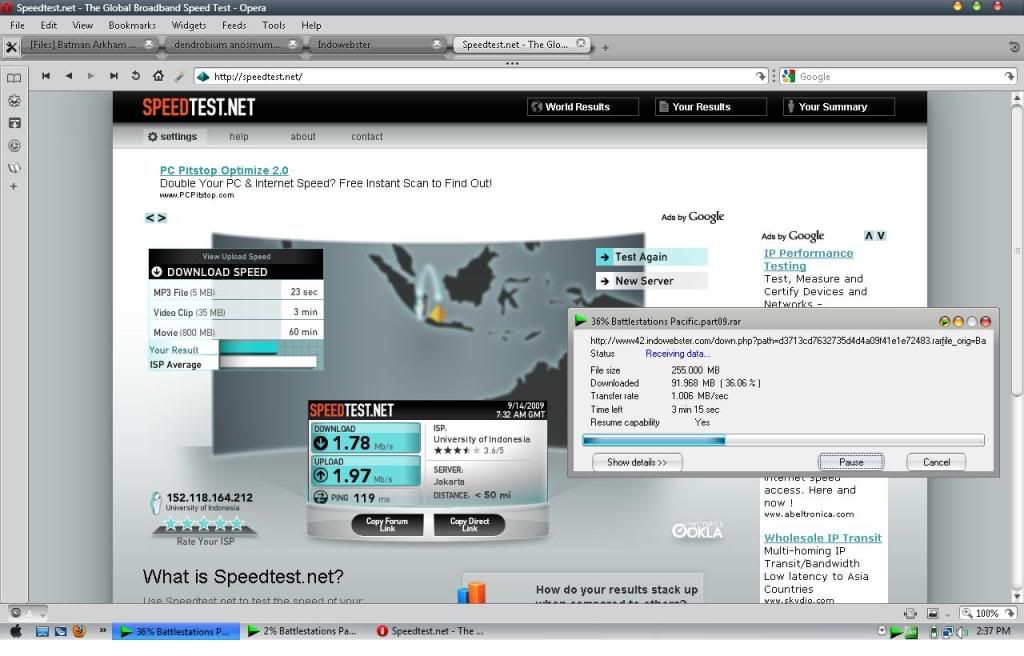Reload the Speedtest page
This screenshot has width=1024, height=656.
coord(136,76)
